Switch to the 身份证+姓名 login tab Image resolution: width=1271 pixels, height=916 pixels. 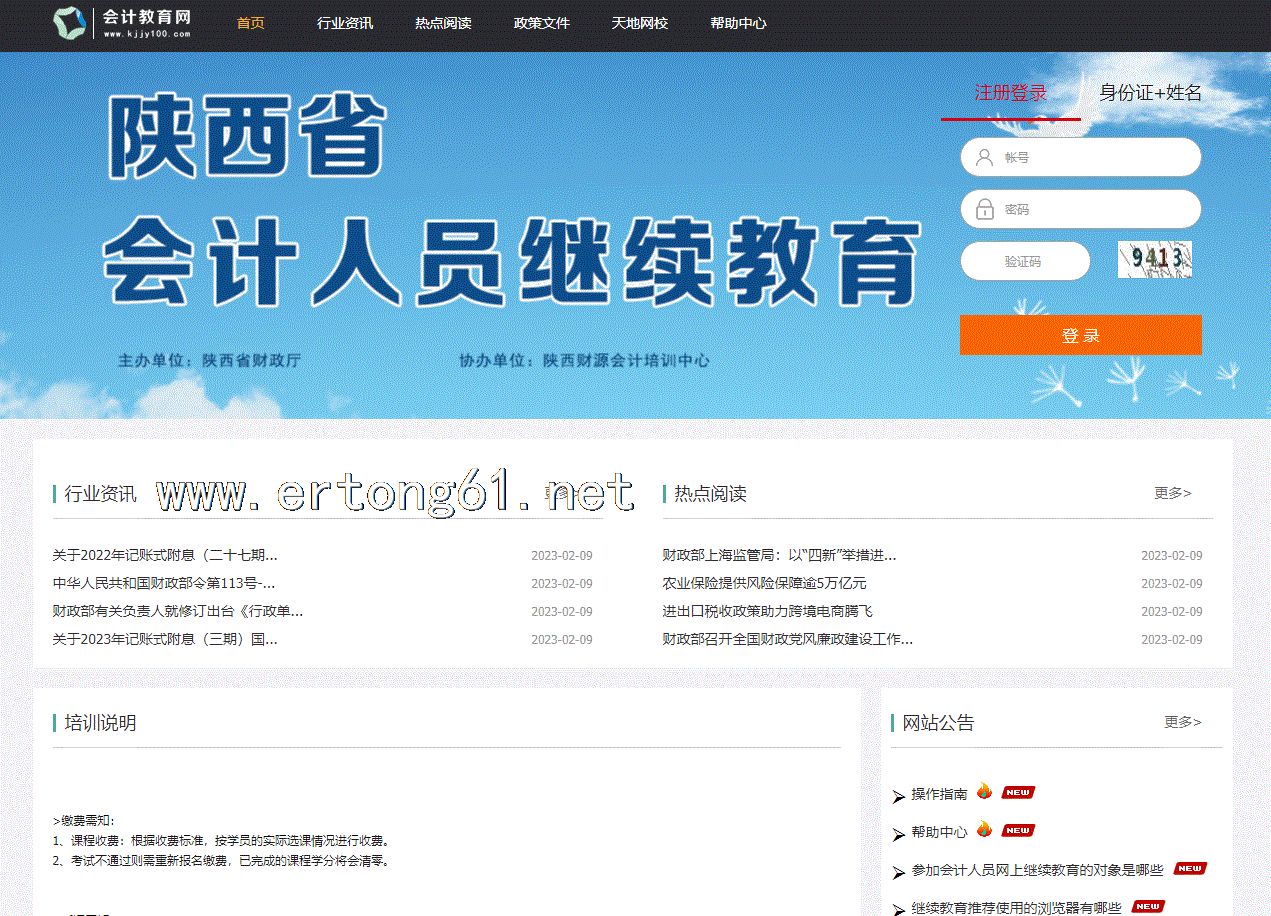click(x=1150, y=93)
